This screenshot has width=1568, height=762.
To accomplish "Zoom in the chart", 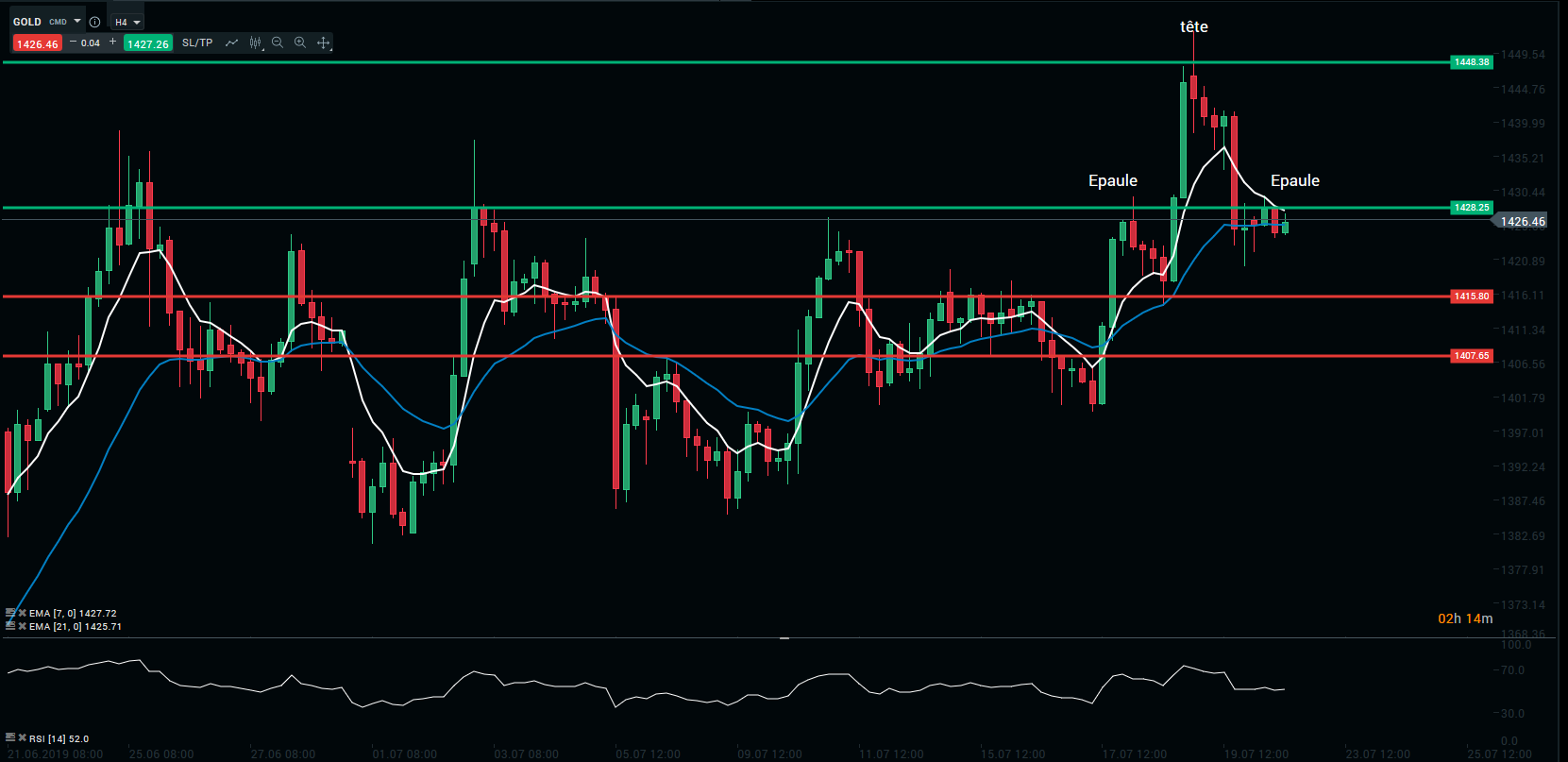I will 300,42.
